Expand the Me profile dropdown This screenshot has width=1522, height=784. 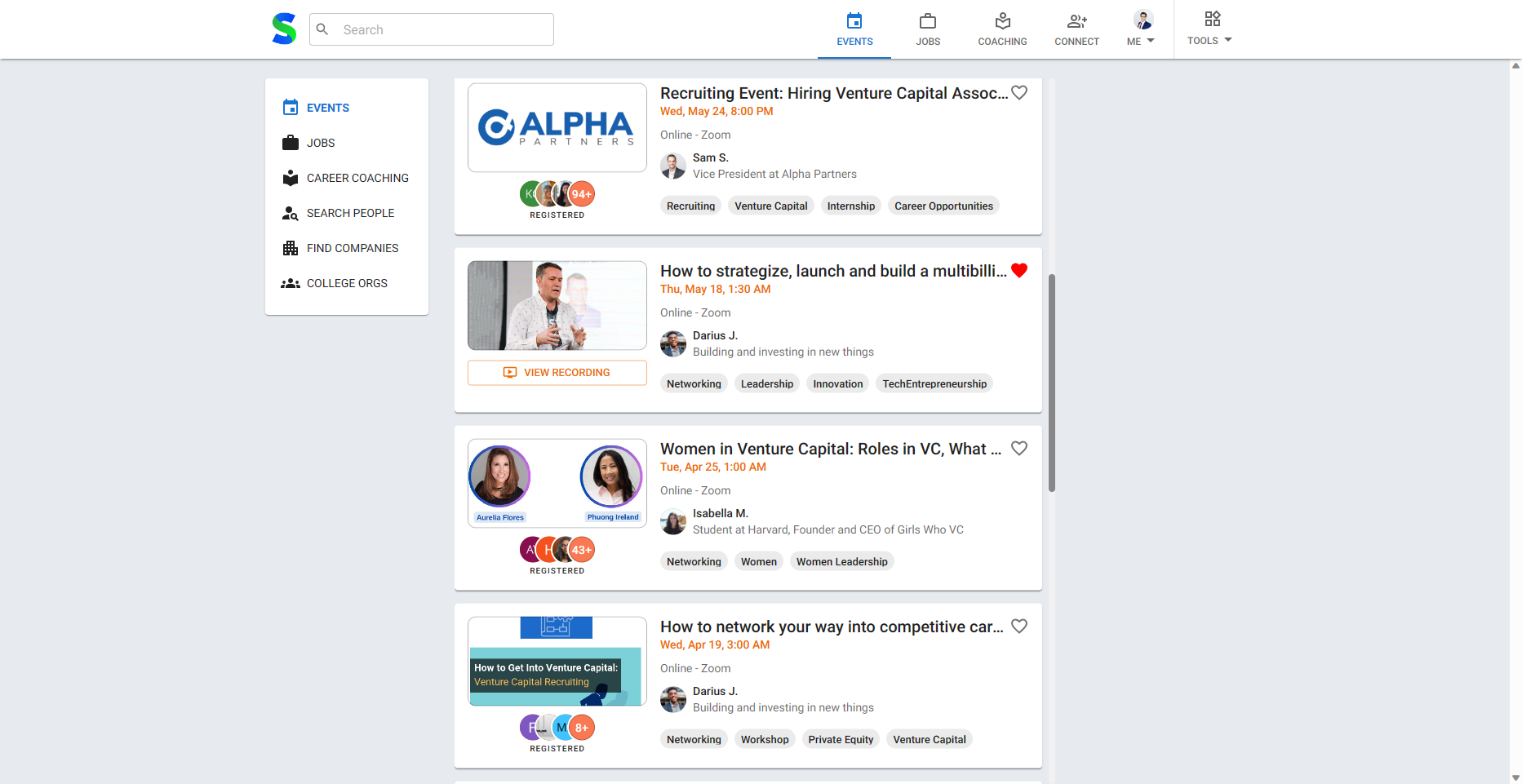(1141, 29)
